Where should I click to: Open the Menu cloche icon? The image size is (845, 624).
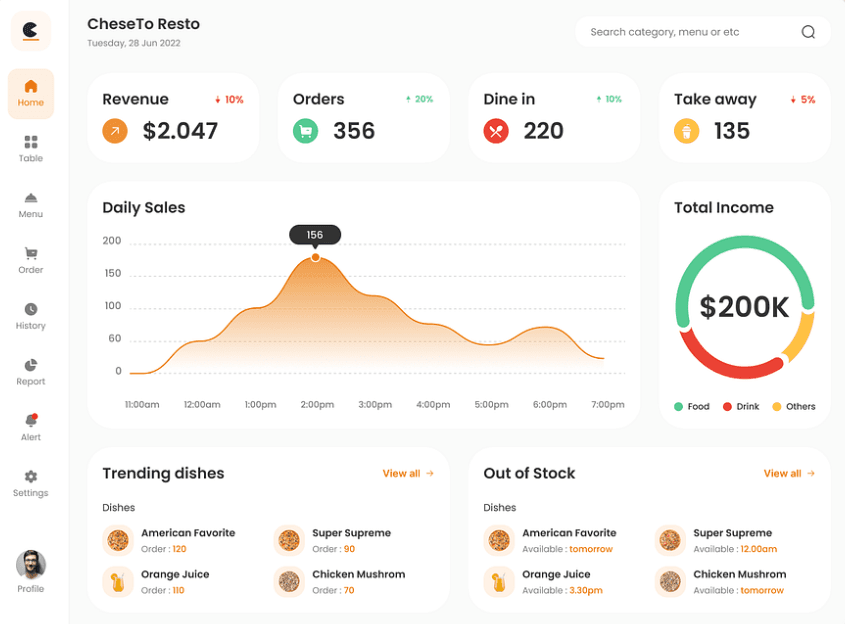click(x=31, y=198)
